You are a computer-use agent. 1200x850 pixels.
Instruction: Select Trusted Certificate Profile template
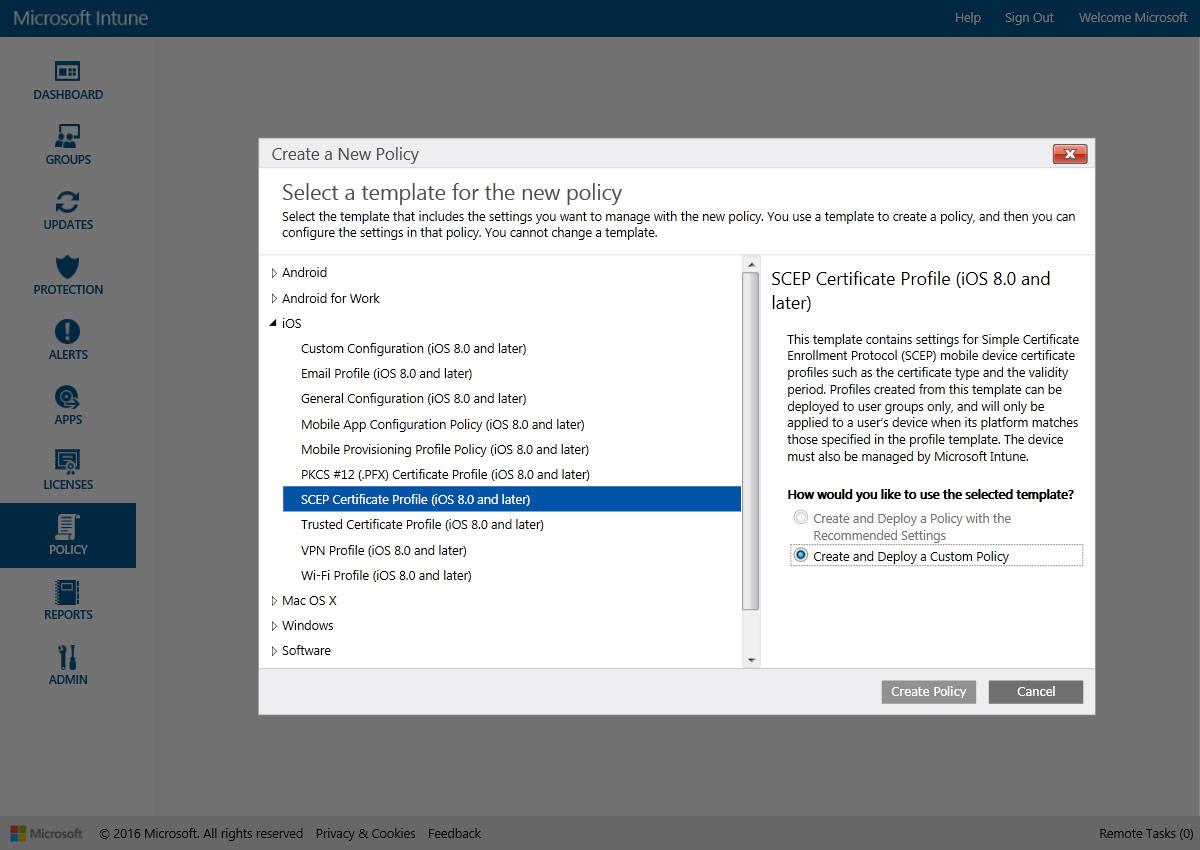[422, 524]
